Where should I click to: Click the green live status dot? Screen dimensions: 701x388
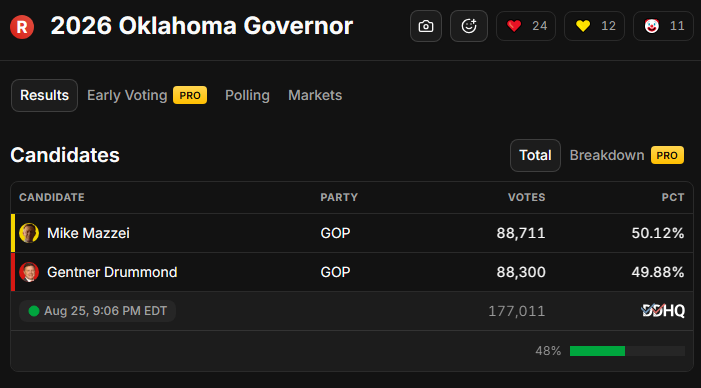tap(34, 311)
